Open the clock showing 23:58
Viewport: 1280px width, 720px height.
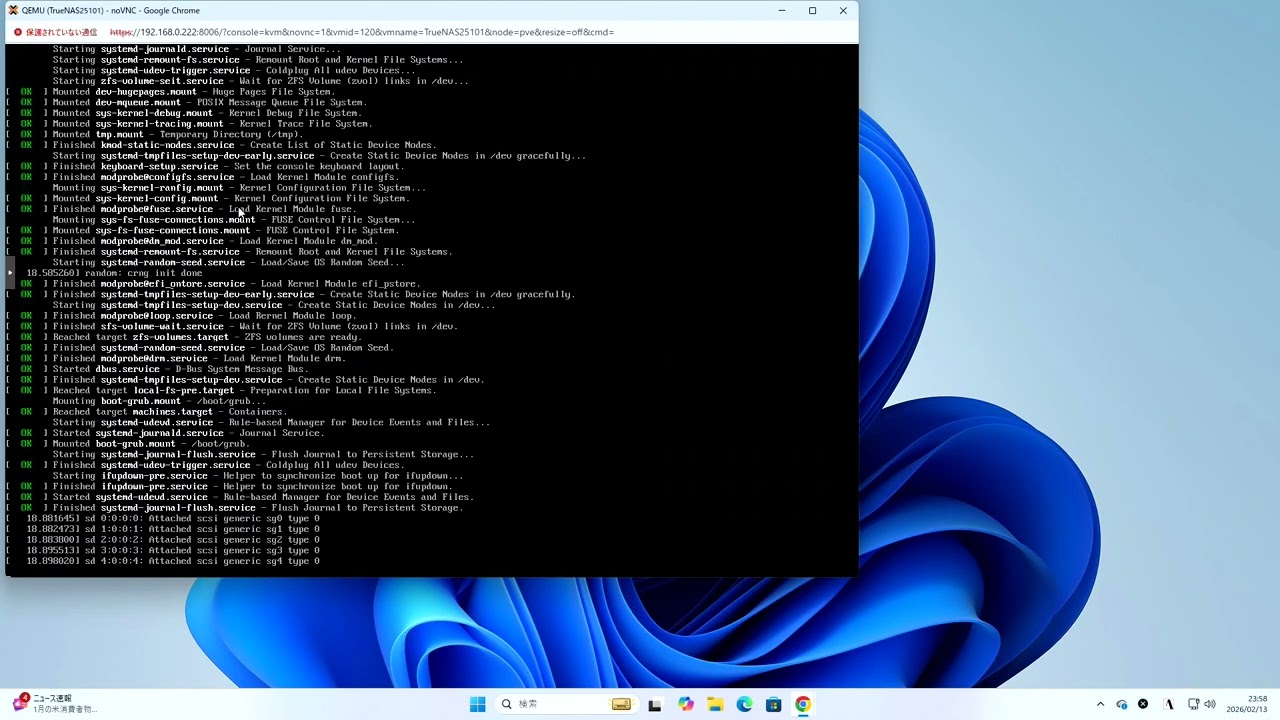pos(1248,704)
